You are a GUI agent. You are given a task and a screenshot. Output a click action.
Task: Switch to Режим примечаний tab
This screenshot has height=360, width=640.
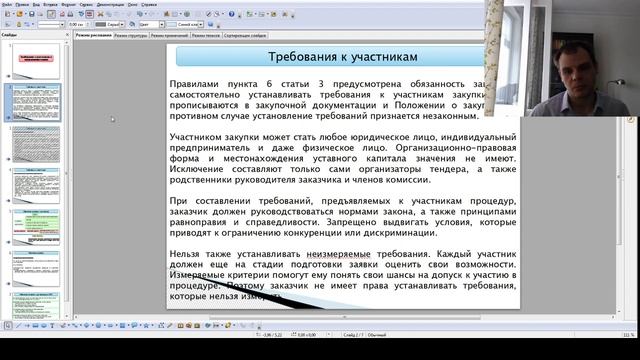tap(169, 36)
